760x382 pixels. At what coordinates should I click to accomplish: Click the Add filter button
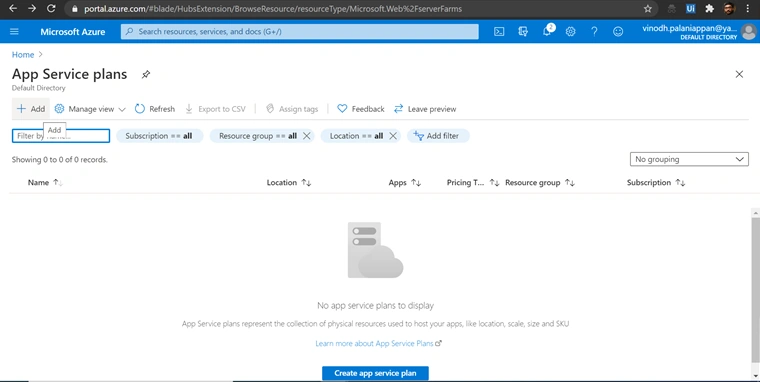click(x=438, y=136)
